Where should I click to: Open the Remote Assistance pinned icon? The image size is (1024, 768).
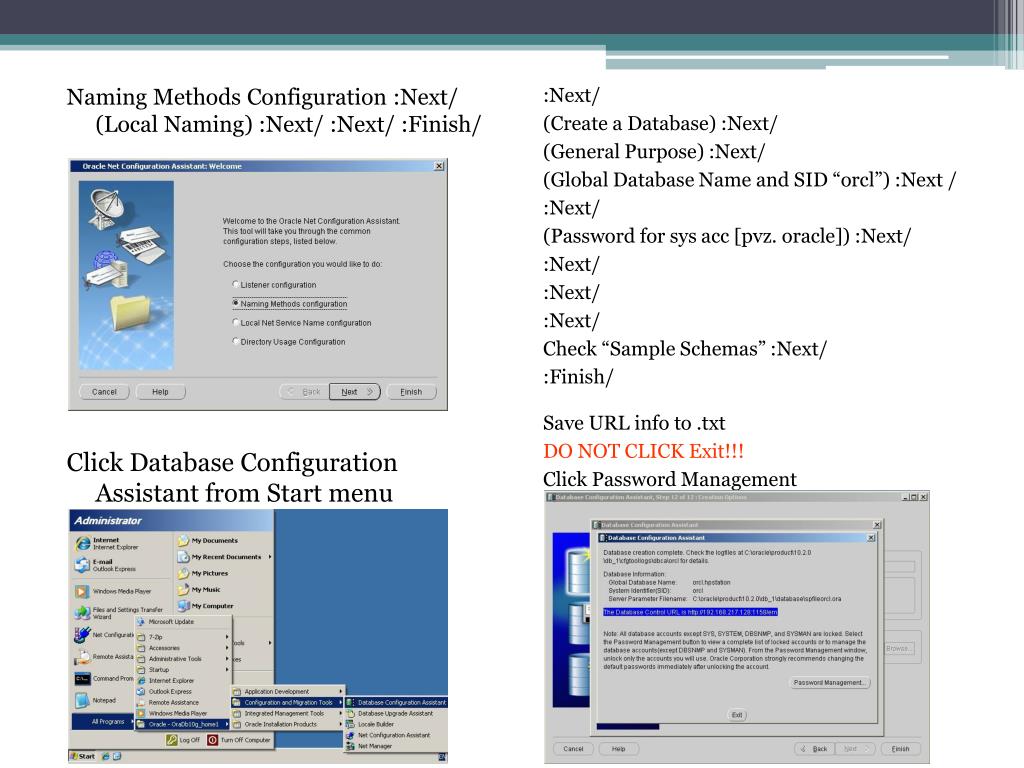[82, 656]
